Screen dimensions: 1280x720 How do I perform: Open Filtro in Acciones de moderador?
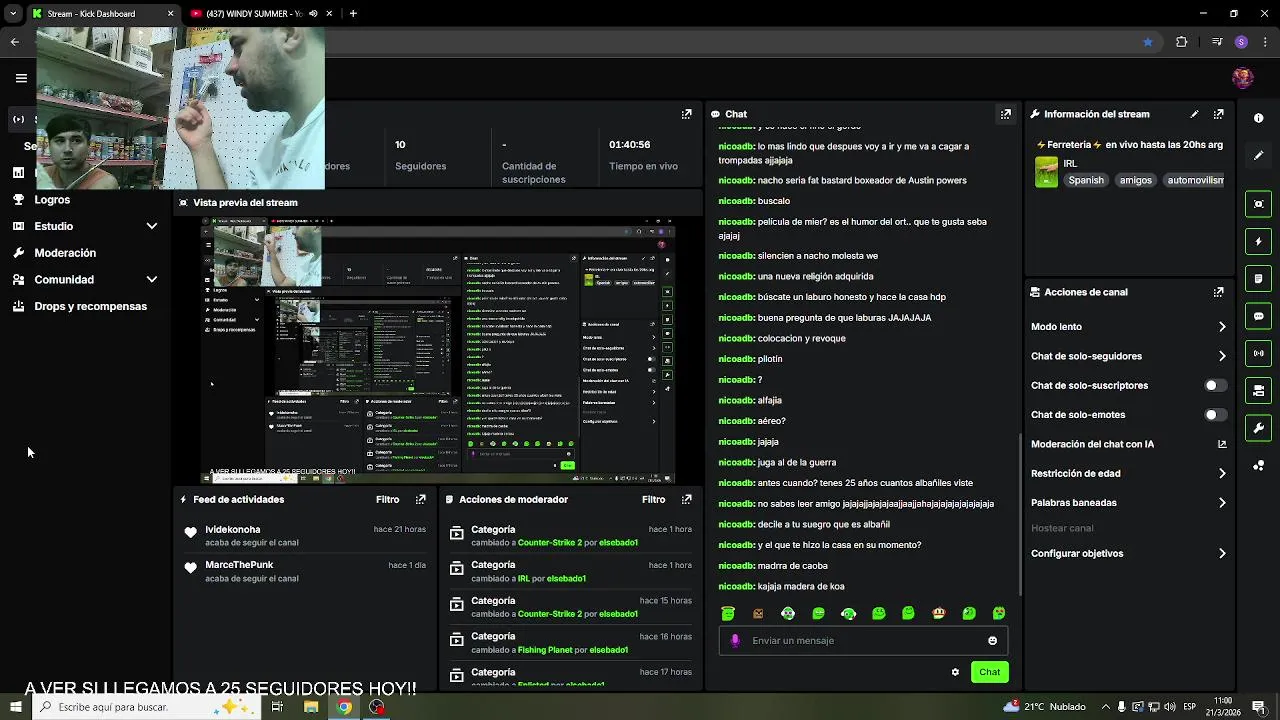pyautogui.click(x=653, y=499)
